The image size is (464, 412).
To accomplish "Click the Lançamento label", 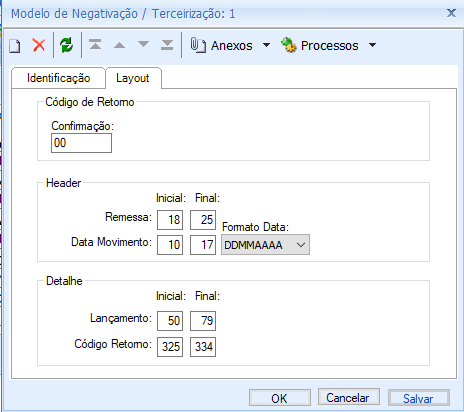I will tap(121, 318).
